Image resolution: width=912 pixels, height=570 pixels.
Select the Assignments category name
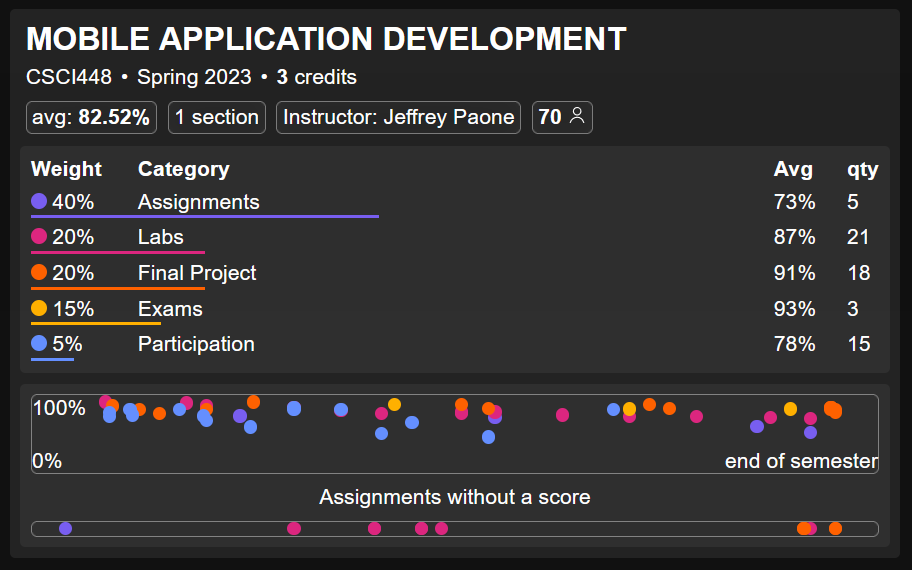tap(198, 202)
